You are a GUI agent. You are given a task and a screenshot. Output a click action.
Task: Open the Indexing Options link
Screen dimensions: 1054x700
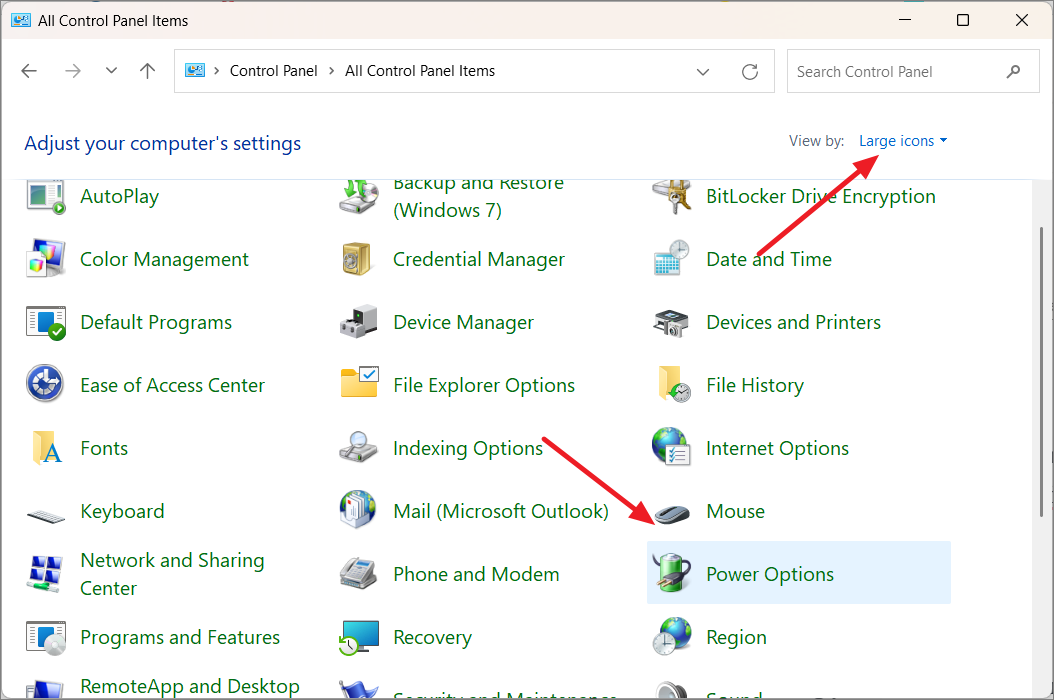pos(468,448)
